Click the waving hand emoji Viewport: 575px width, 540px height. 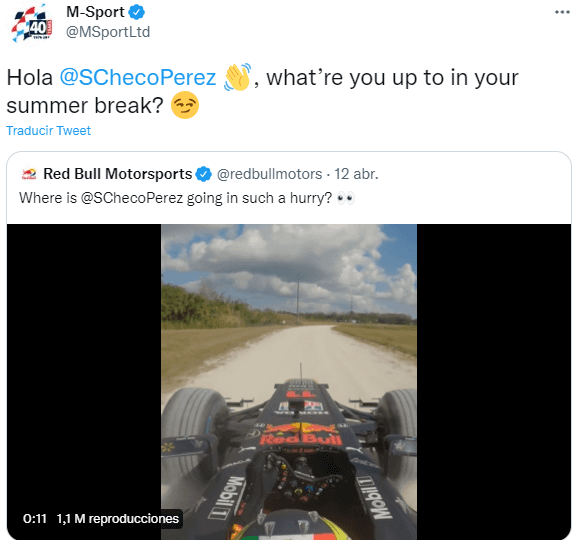237,77
